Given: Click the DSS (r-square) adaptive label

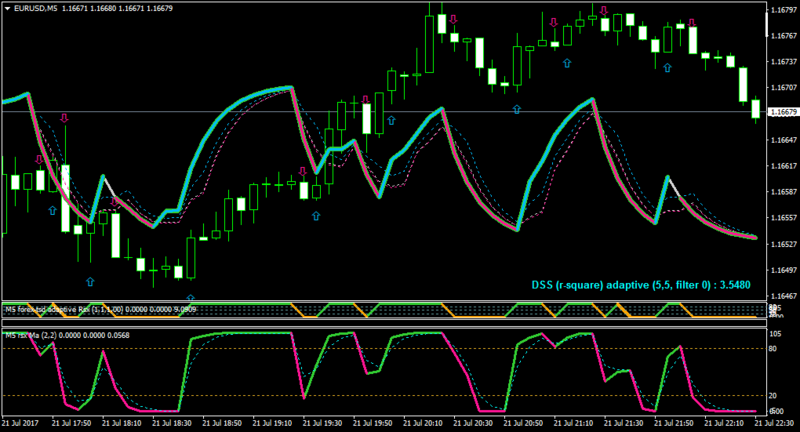Looking at the screenshot, I should point(641,285).
